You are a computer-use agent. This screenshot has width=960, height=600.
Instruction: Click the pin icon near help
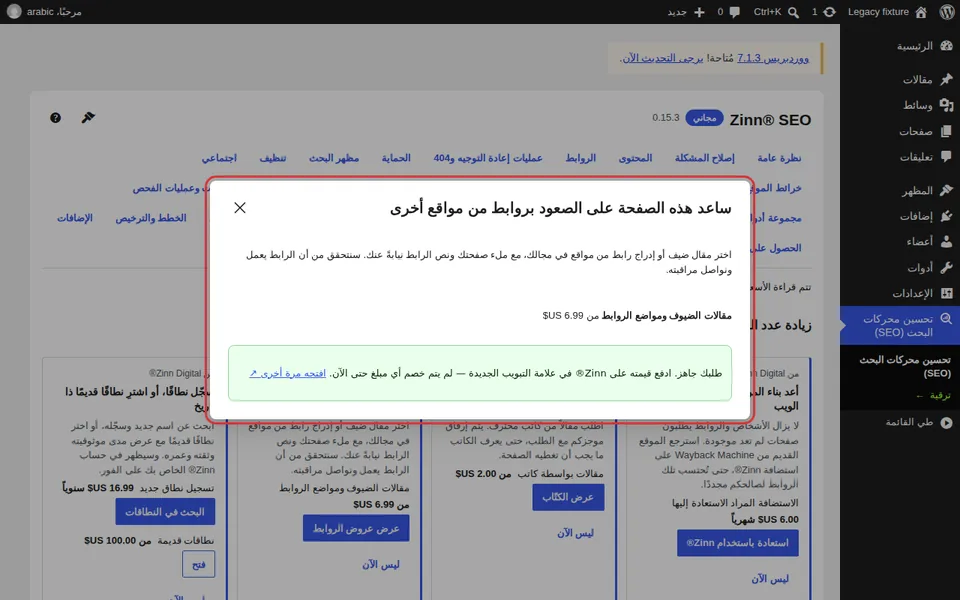click(88, 118)
